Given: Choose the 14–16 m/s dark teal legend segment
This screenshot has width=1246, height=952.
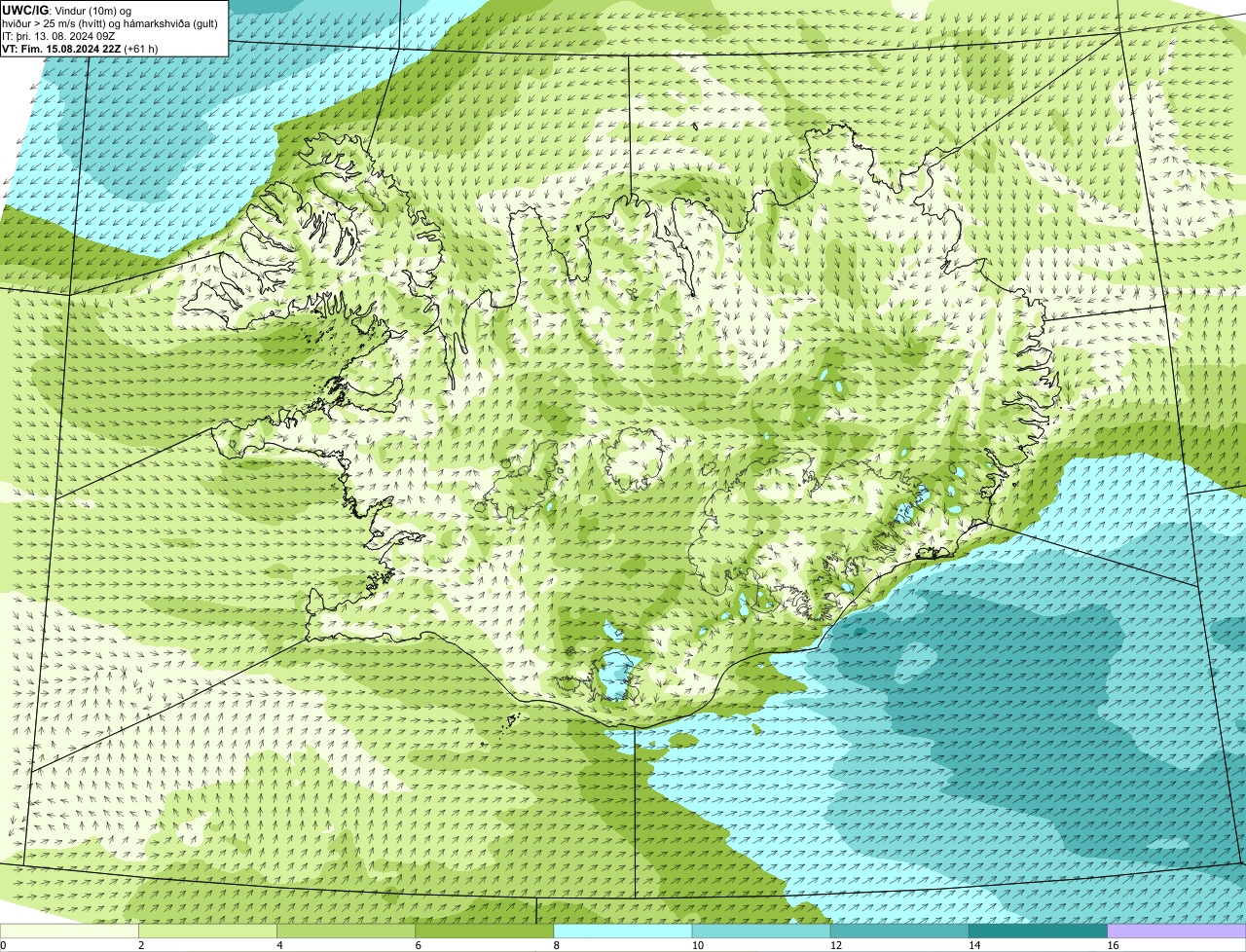Looking at the screenshot, I should click(1038, 932).
